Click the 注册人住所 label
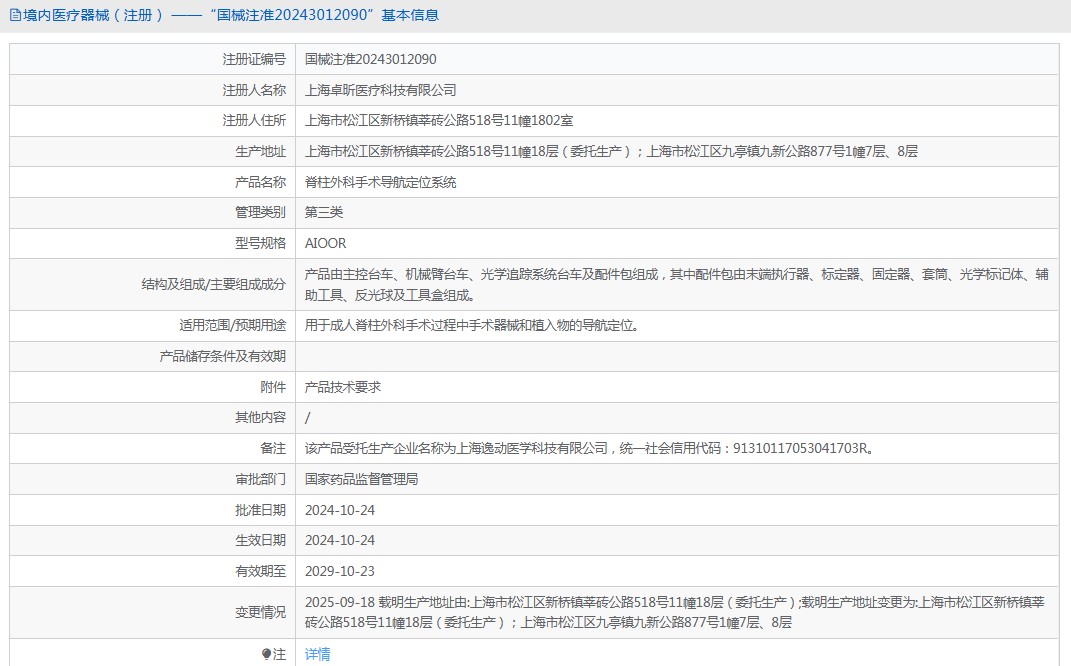 click(254, 120)
